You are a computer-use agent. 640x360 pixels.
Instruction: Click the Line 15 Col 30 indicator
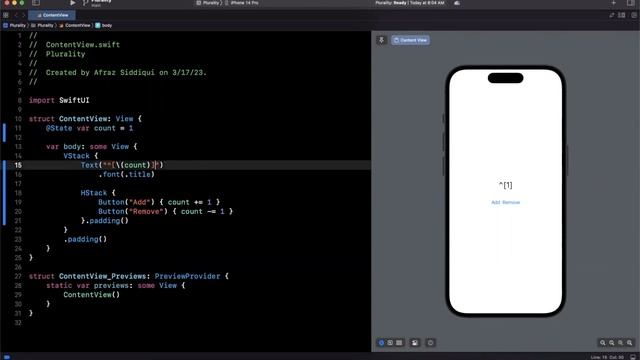607,357
